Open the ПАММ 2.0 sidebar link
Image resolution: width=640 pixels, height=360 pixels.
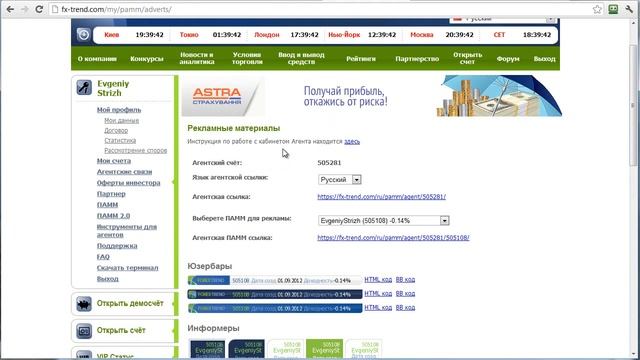(x=113, y=216)
